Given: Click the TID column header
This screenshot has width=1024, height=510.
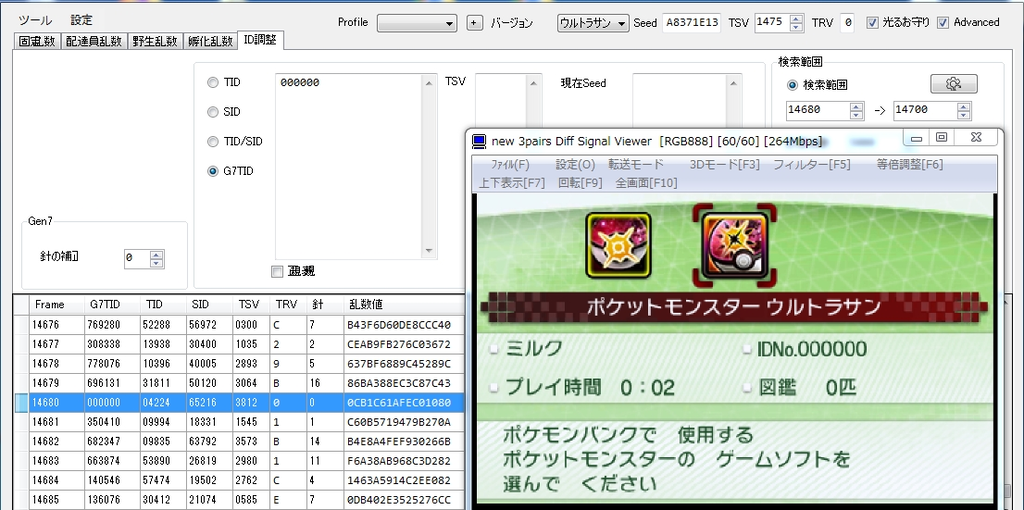Looking at the screenshot, I should coord(163,305).
